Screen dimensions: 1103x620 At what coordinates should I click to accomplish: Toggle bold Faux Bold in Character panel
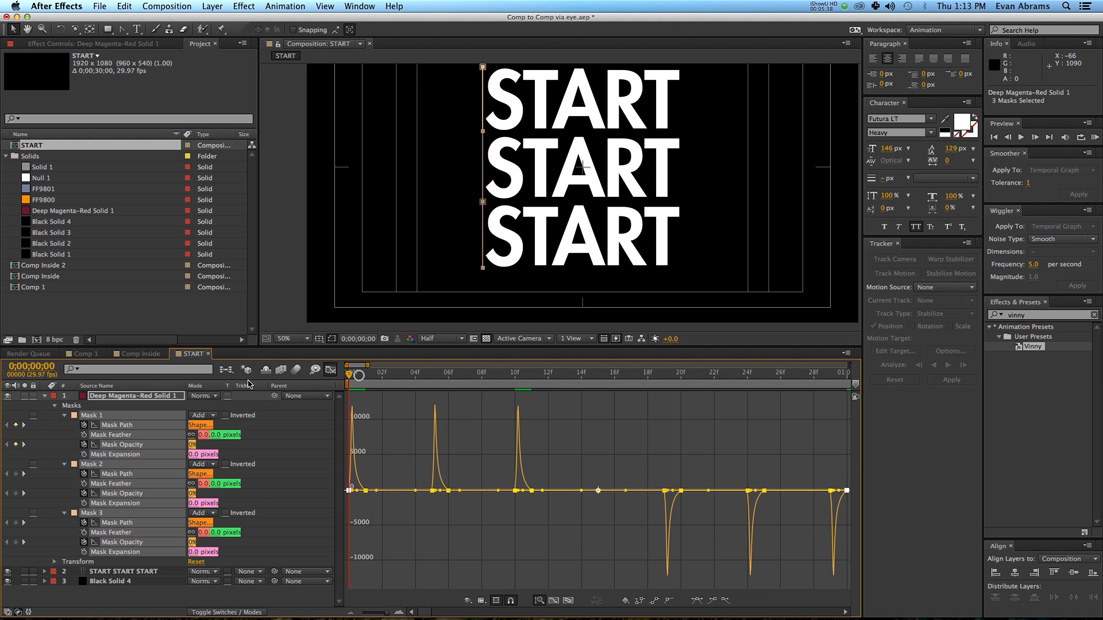click(x=884, y=227)
